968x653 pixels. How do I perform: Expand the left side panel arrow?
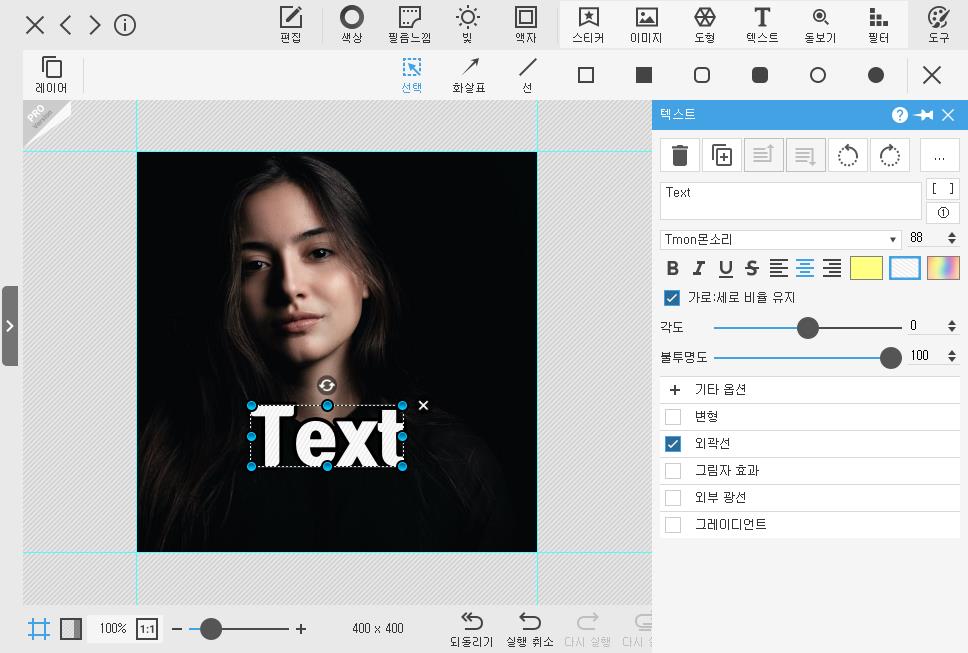click(10, 326)
